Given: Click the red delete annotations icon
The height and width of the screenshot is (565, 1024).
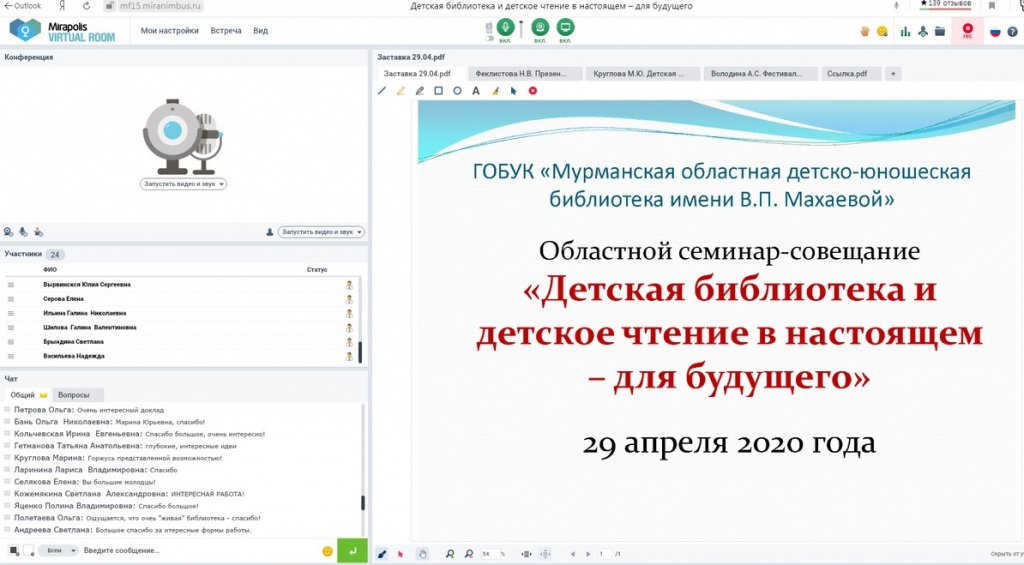Looking at the screenshot, I should 533,91.
